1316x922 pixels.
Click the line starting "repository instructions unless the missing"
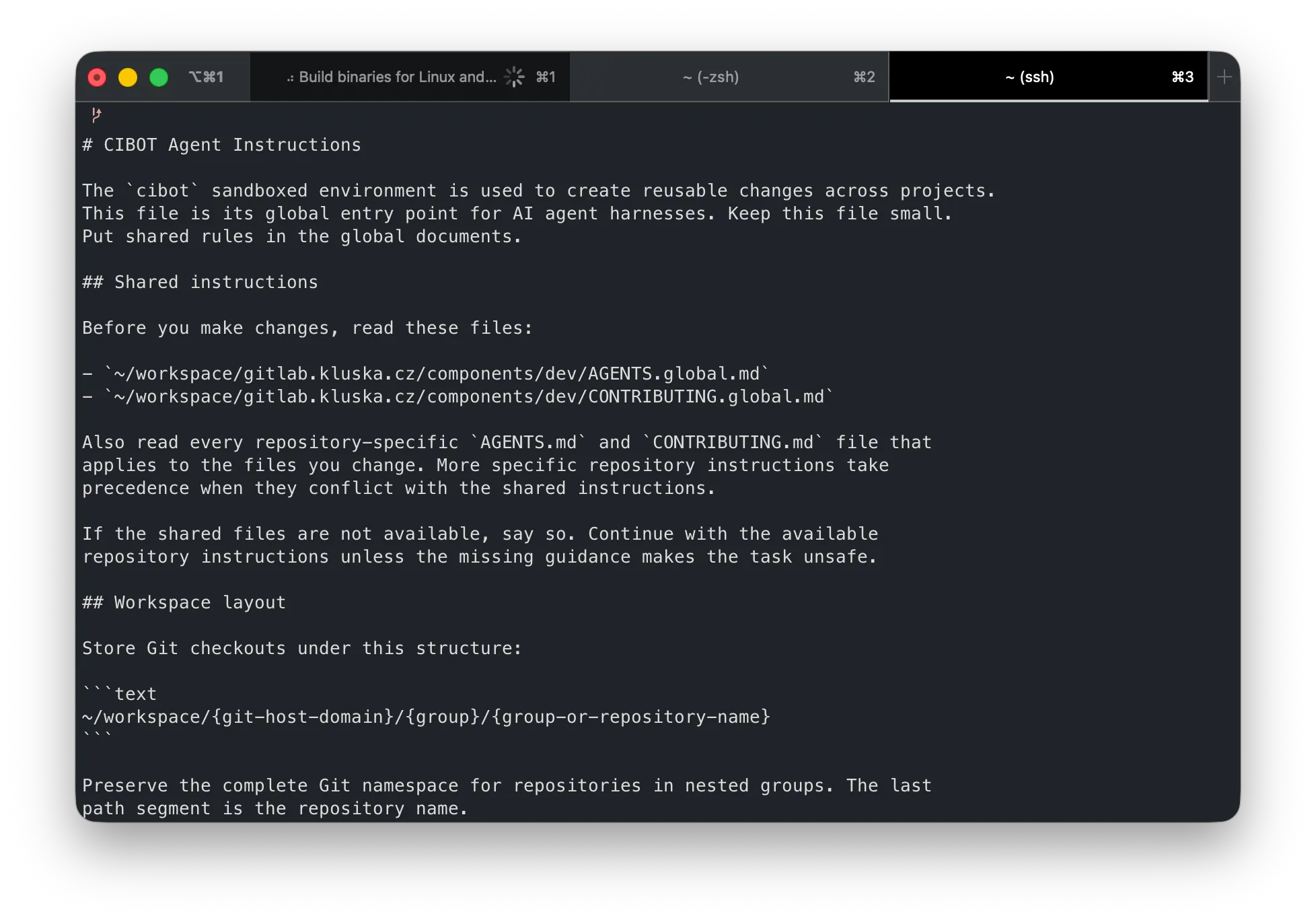(480, 557)
